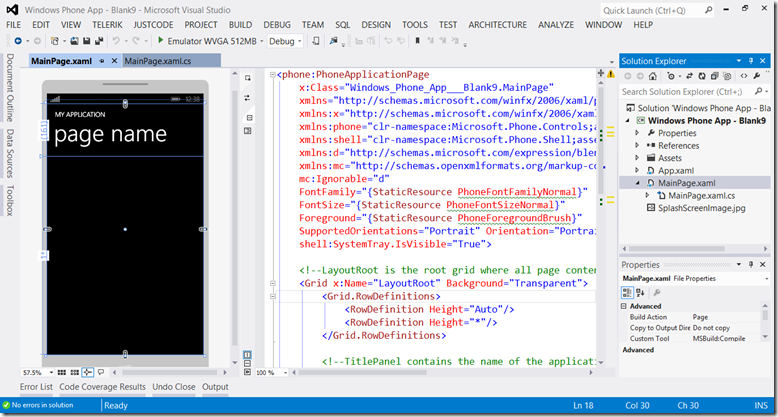The image size is (778, 417).
Task: Toggle snapping to snaplines in designer bar
Action: (x=88, y=372)
